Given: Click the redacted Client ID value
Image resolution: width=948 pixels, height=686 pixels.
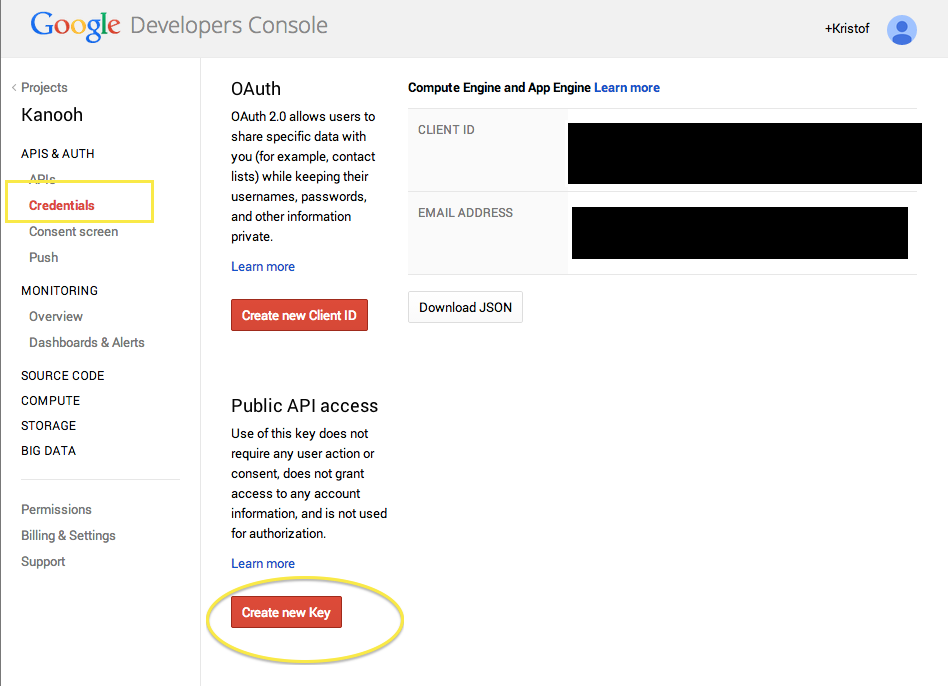Looking at the screenshot, I should [x=745, y=154].
